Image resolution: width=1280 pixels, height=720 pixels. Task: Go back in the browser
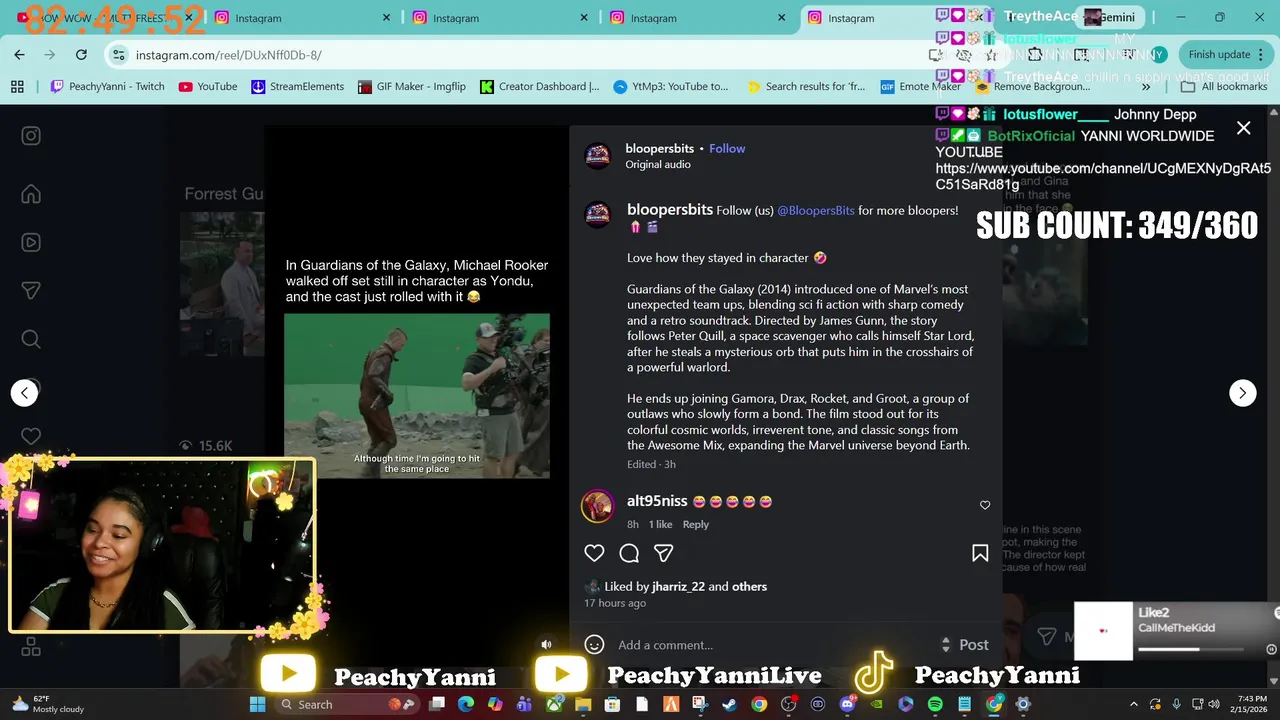click(19, 55)
